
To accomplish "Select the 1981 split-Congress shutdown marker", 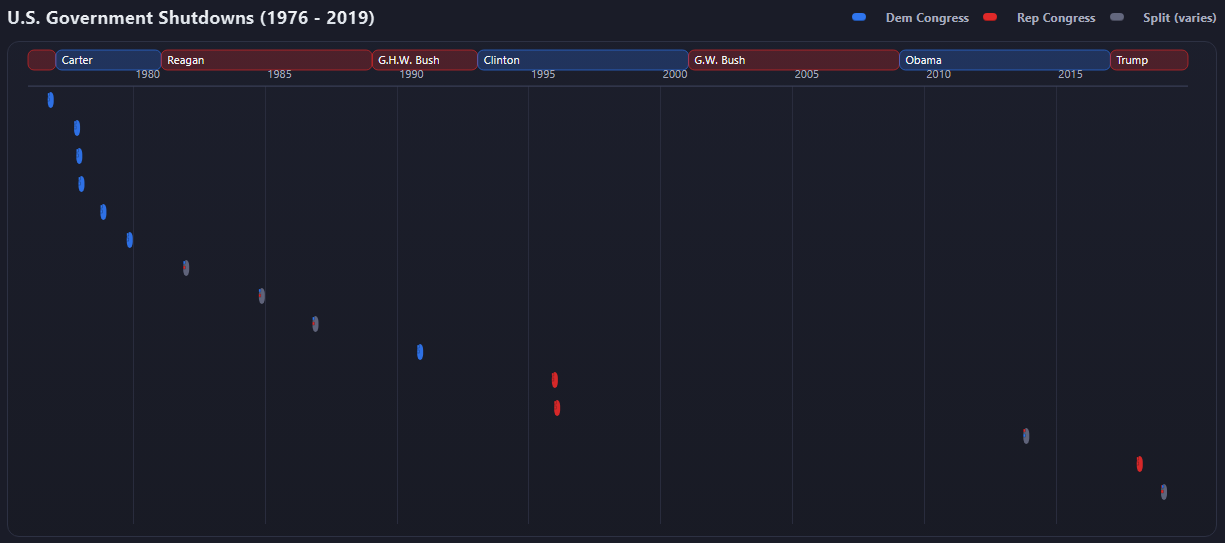I will click(186, 268).
